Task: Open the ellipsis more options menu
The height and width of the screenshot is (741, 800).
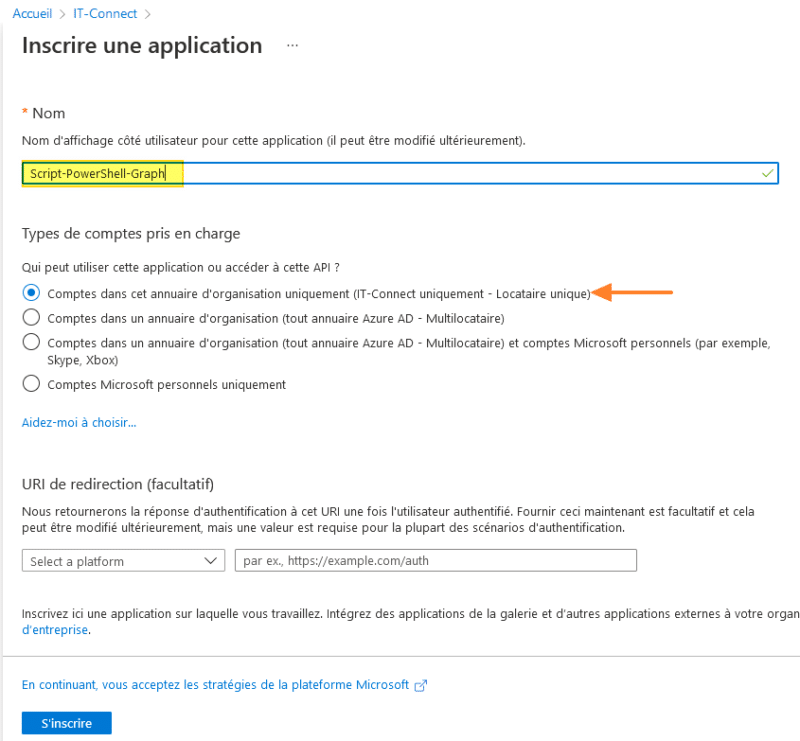Action: pos(292,46)
